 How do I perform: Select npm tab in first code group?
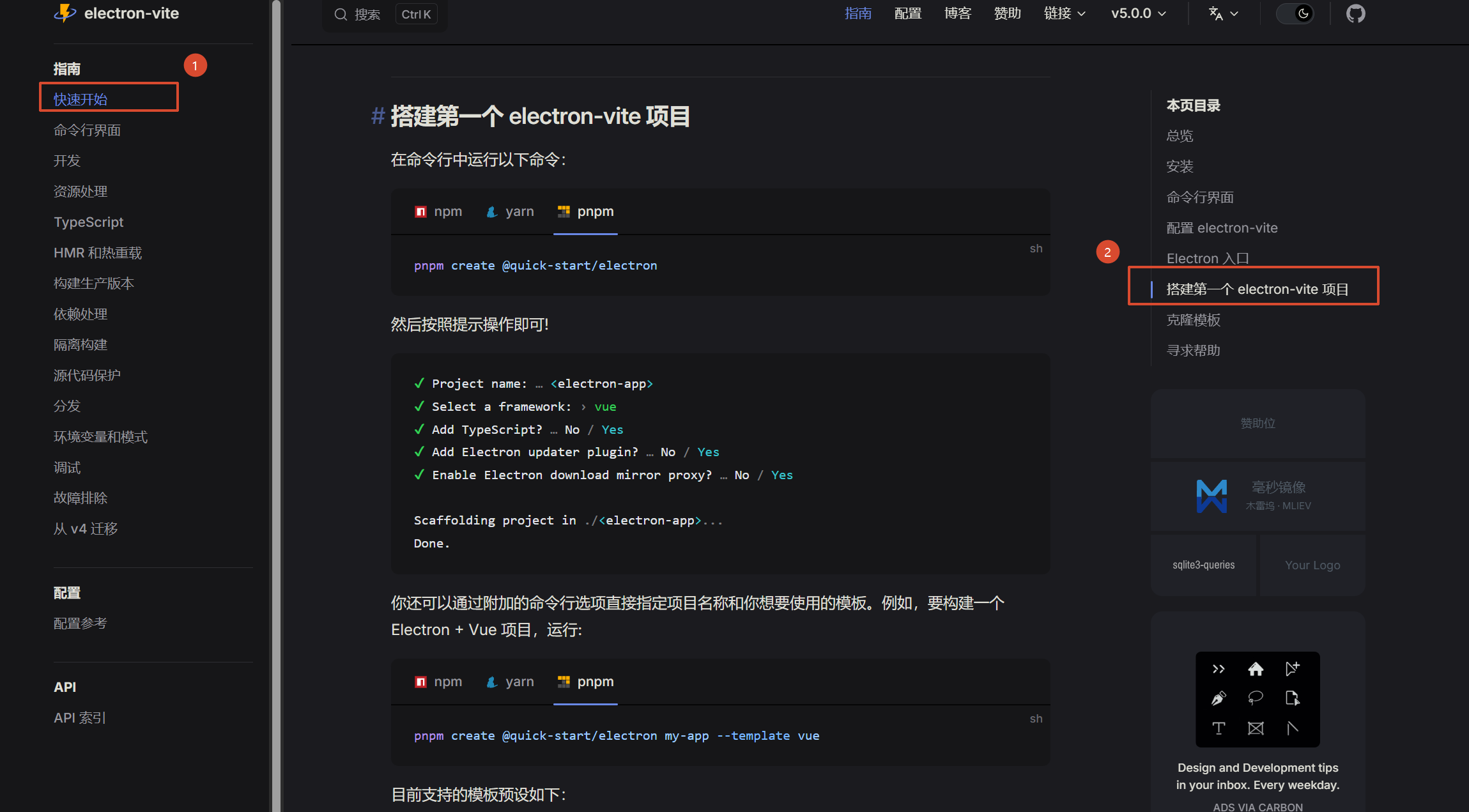[x=438, y=211]
